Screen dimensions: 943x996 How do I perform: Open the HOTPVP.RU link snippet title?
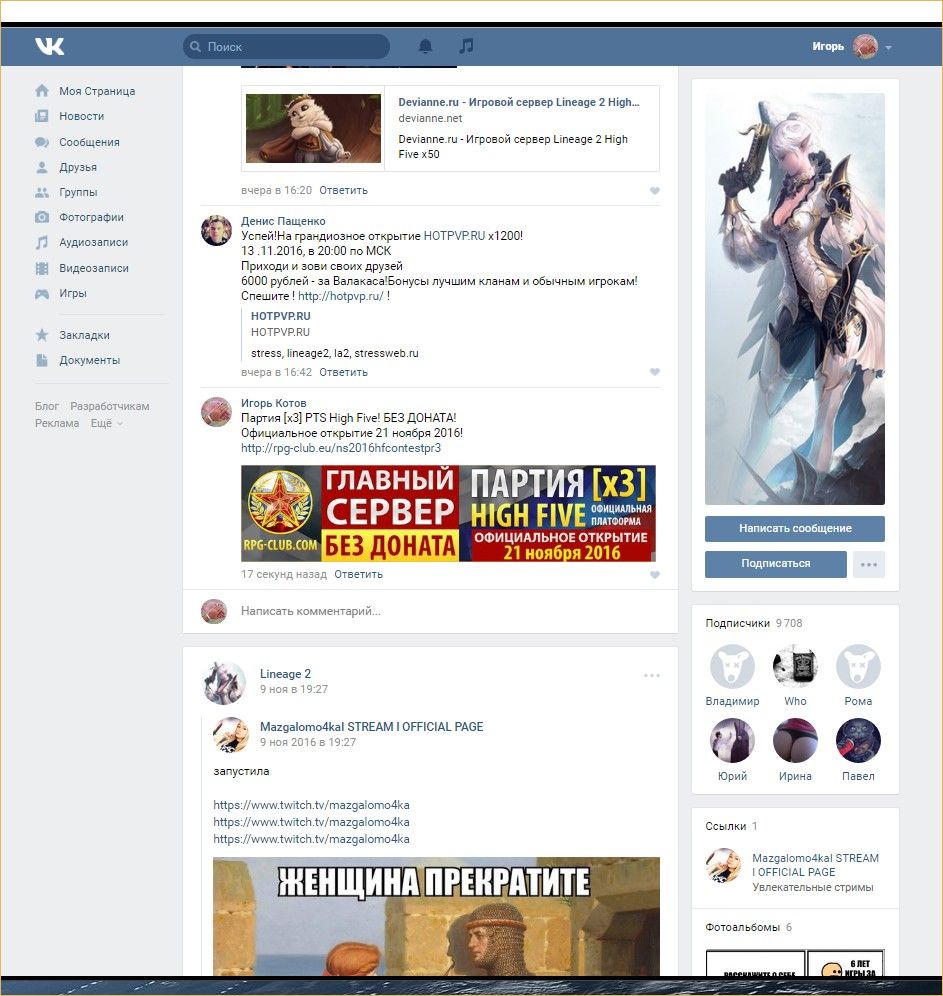click(x=281, y=316)
